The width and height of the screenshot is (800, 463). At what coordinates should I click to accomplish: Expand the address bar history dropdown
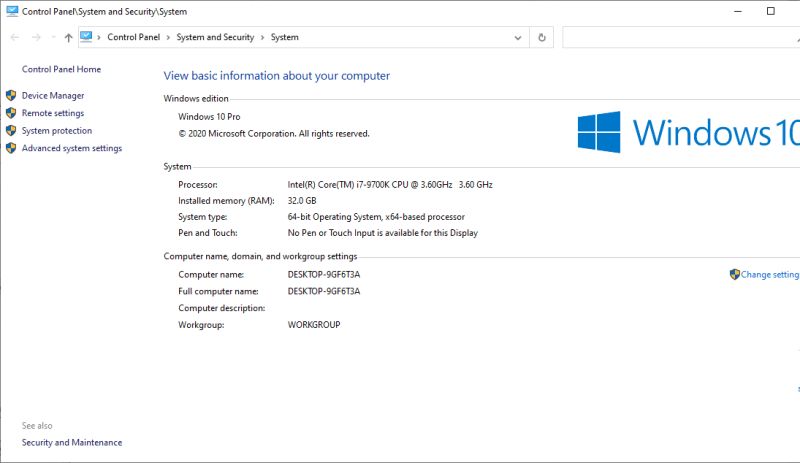(518, 37)
